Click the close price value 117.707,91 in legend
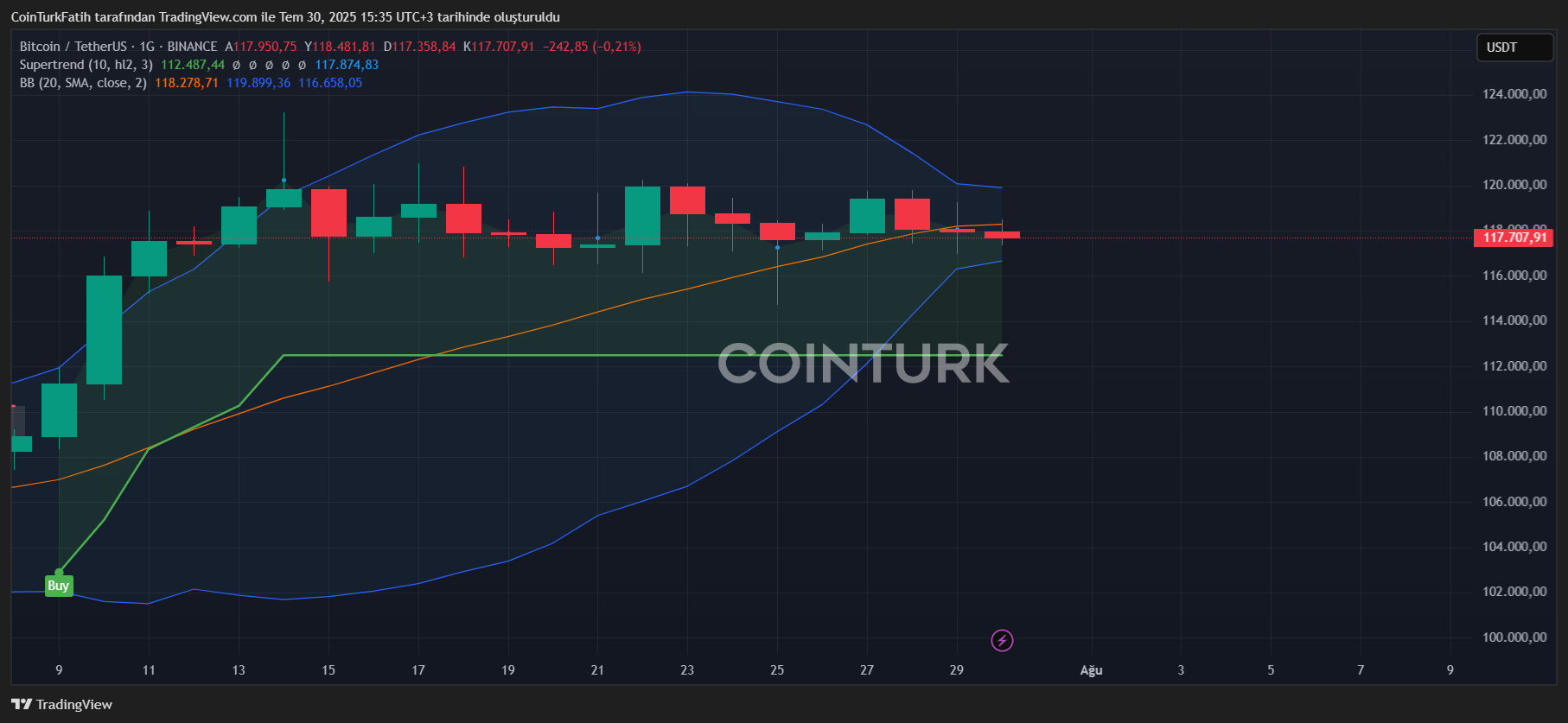 click(x=503, y=47)
